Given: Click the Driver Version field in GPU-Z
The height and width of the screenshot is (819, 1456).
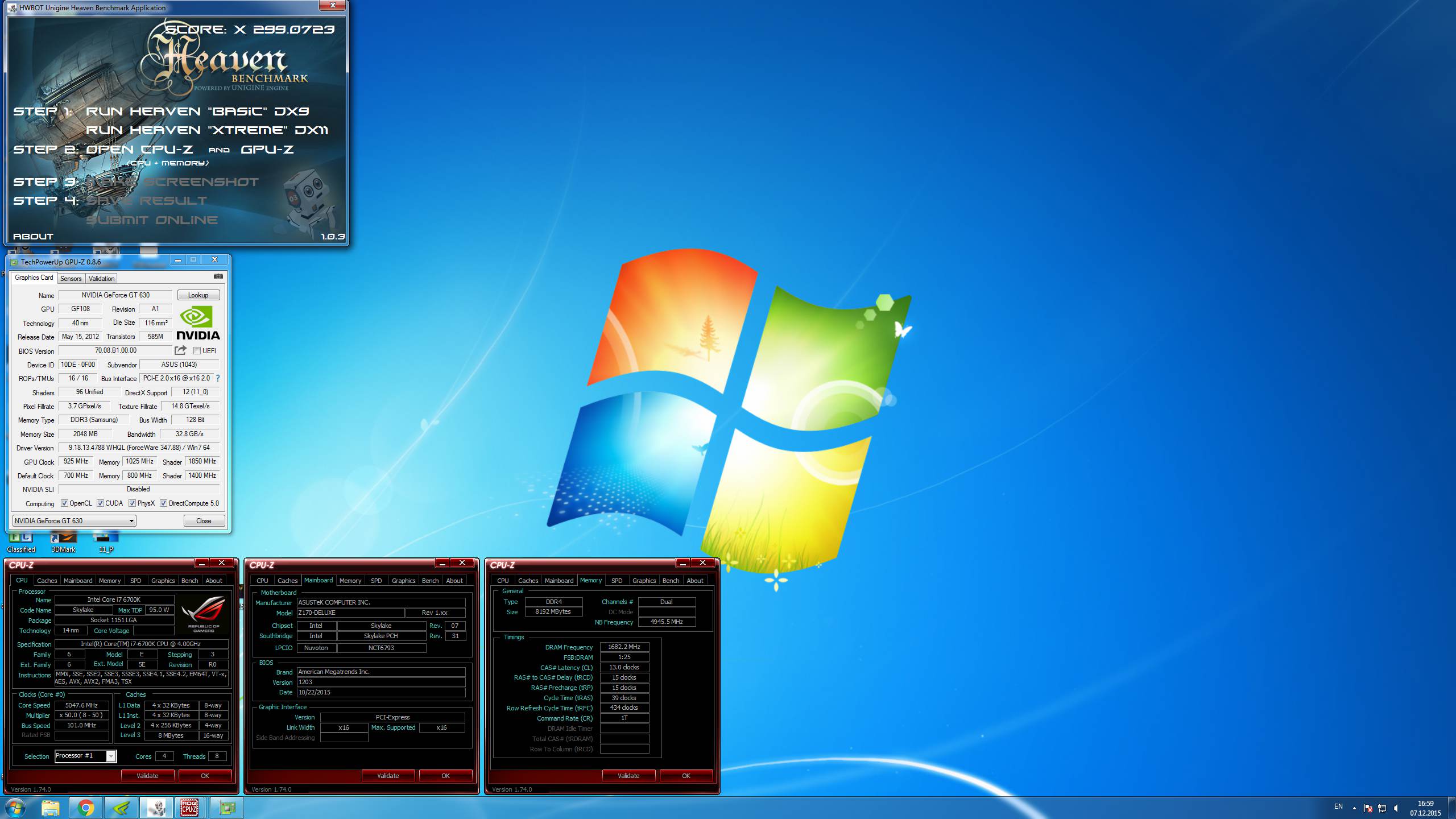Looking at the screenshot, I should point(139,448).
